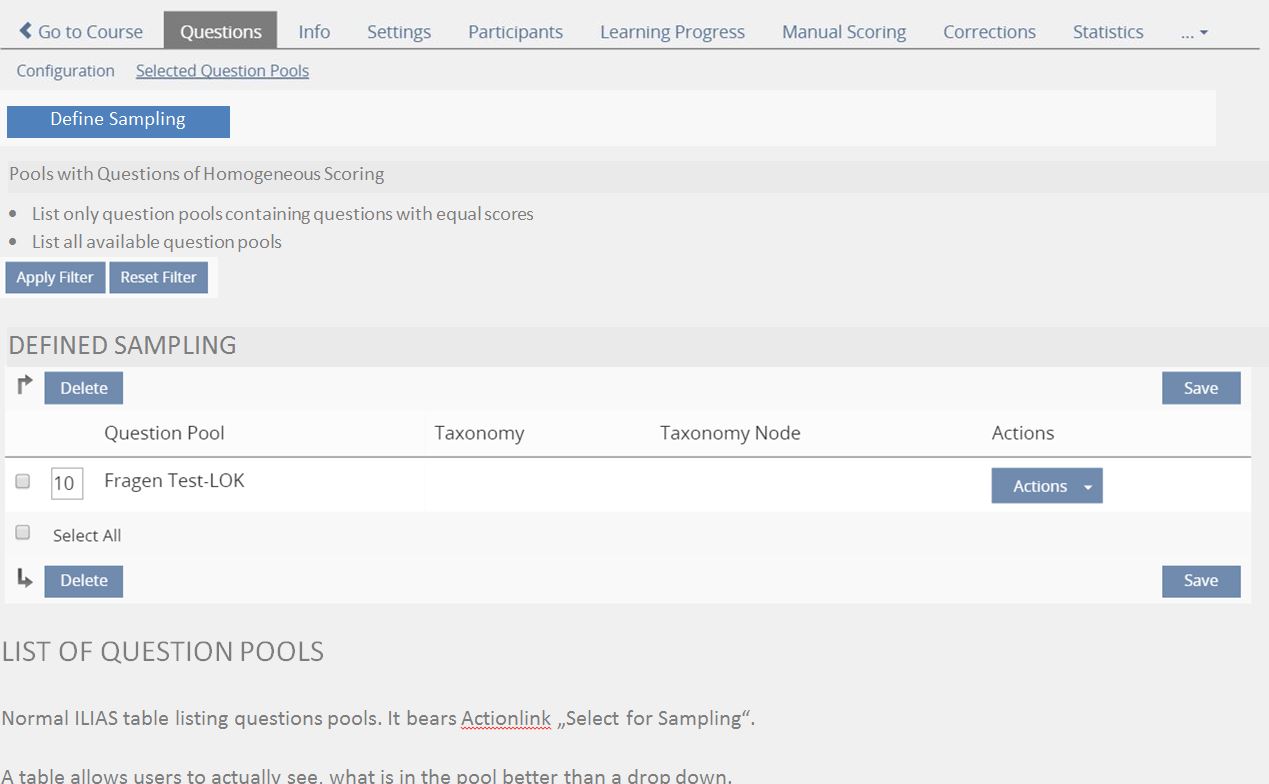
Task: Open the Statistics tab
Action: pyautogui.click(x=1107, y=31)
